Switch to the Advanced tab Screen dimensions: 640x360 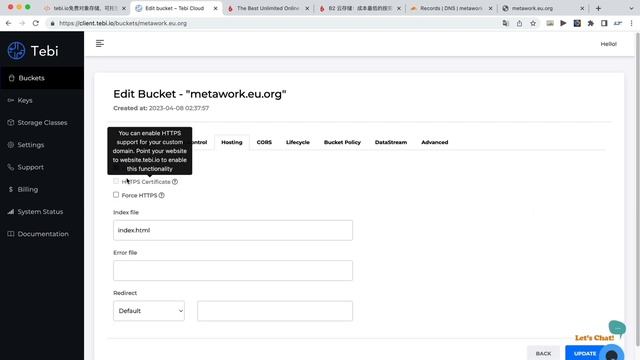tap(434, 142)
